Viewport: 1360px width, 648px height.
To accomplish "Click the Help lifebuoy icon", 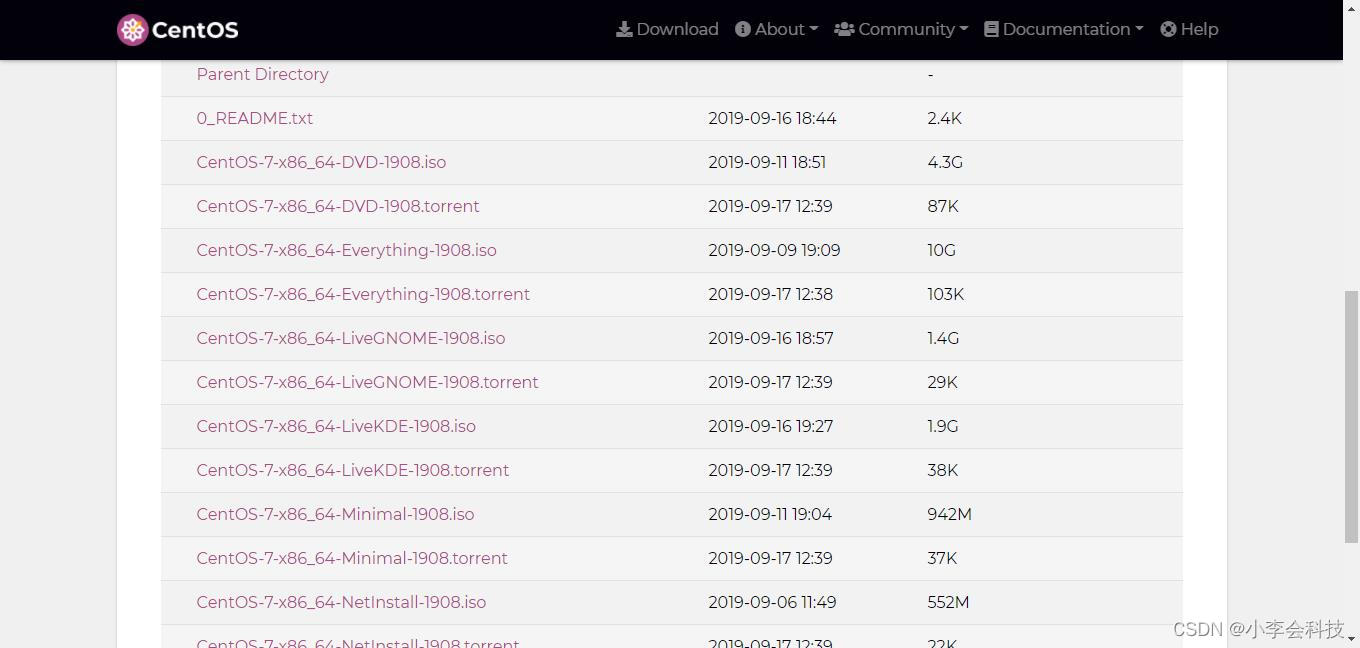I will coord(1168,29).
